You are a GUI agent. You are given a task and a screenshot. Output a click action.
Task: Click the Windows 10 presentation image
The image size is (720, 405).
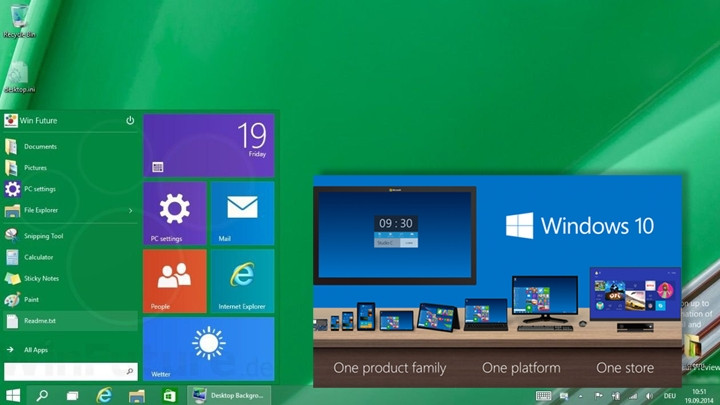[x=497, y=281]
